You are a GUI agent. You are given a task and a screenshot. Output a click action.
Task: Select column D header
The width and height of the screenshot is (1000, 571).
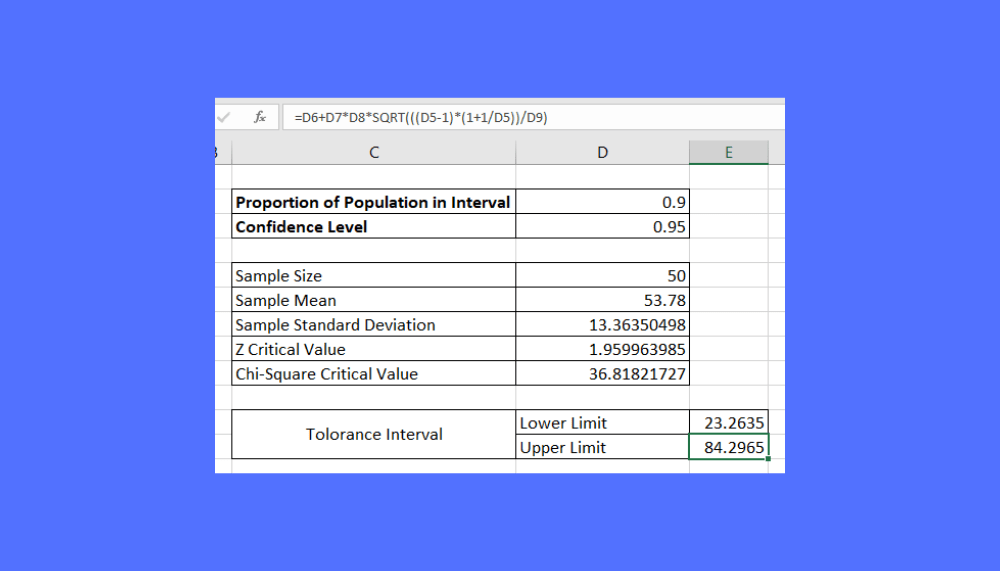[x=602, y=152]
